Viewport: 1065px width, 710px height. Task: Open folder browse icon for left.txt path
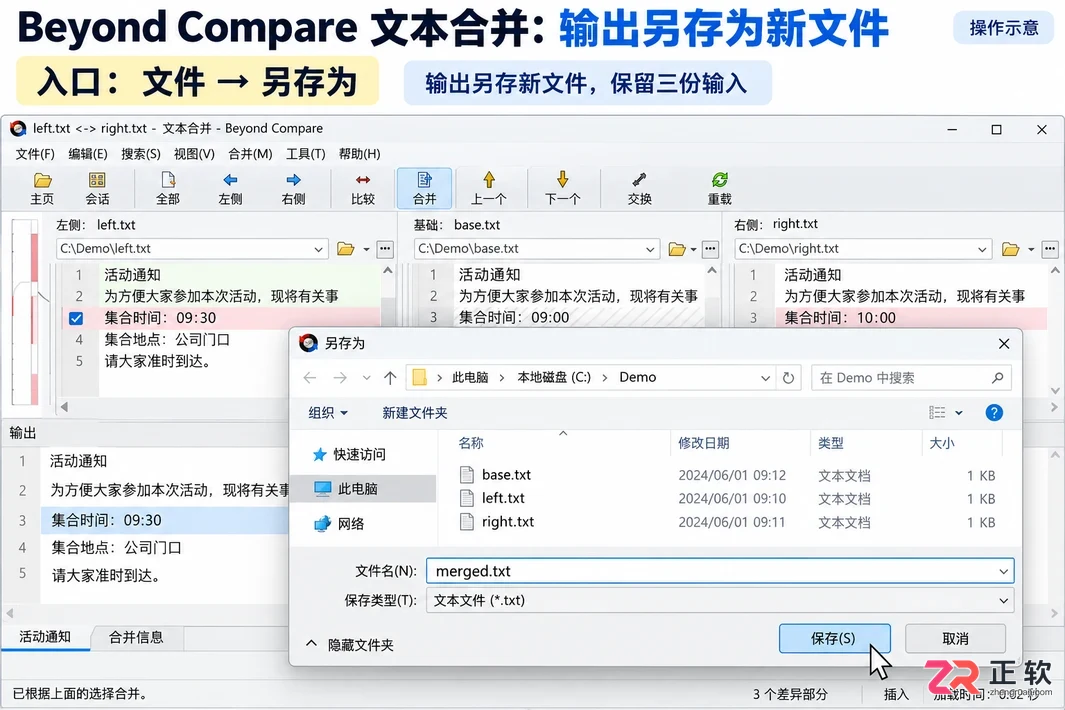click(x=346, y=249)
